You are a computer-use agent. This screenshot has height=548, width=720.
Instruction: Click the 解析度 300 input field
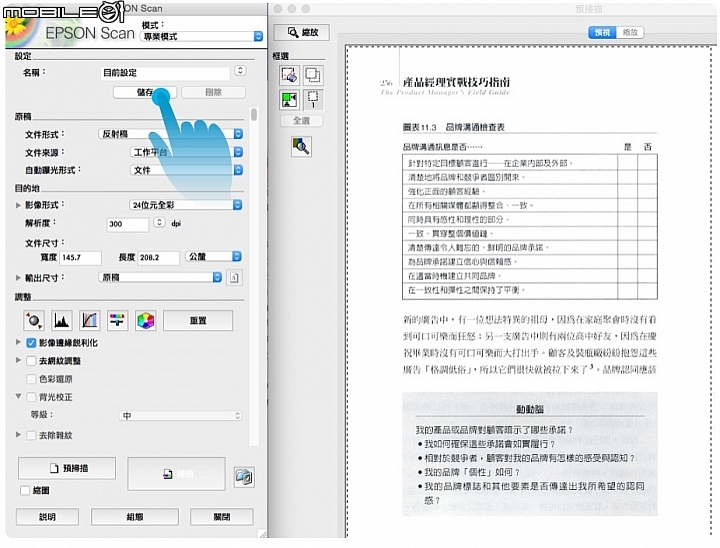128,224
